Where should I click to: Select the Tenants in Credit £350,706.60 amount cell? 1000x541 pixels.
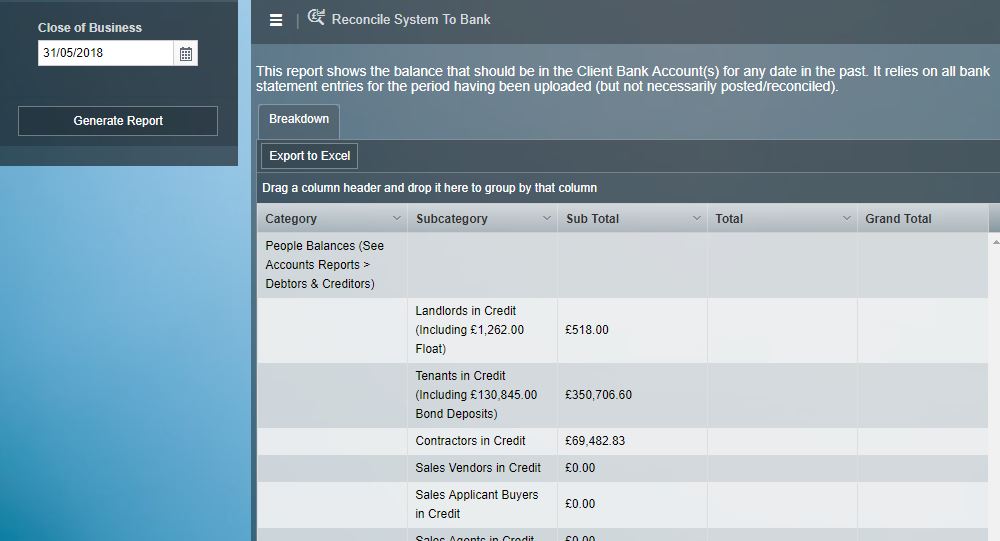598,395
